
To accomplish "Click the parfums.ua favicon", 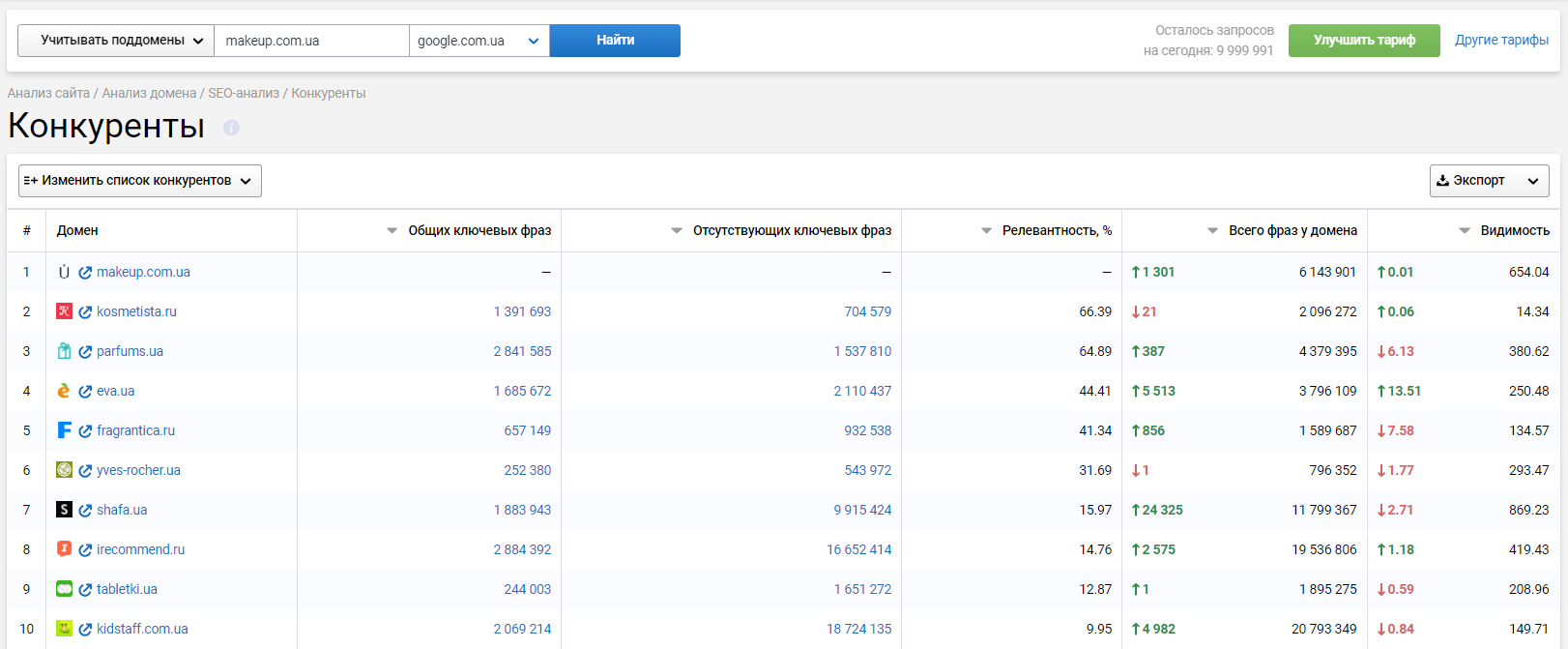I will tap(64, 351).
